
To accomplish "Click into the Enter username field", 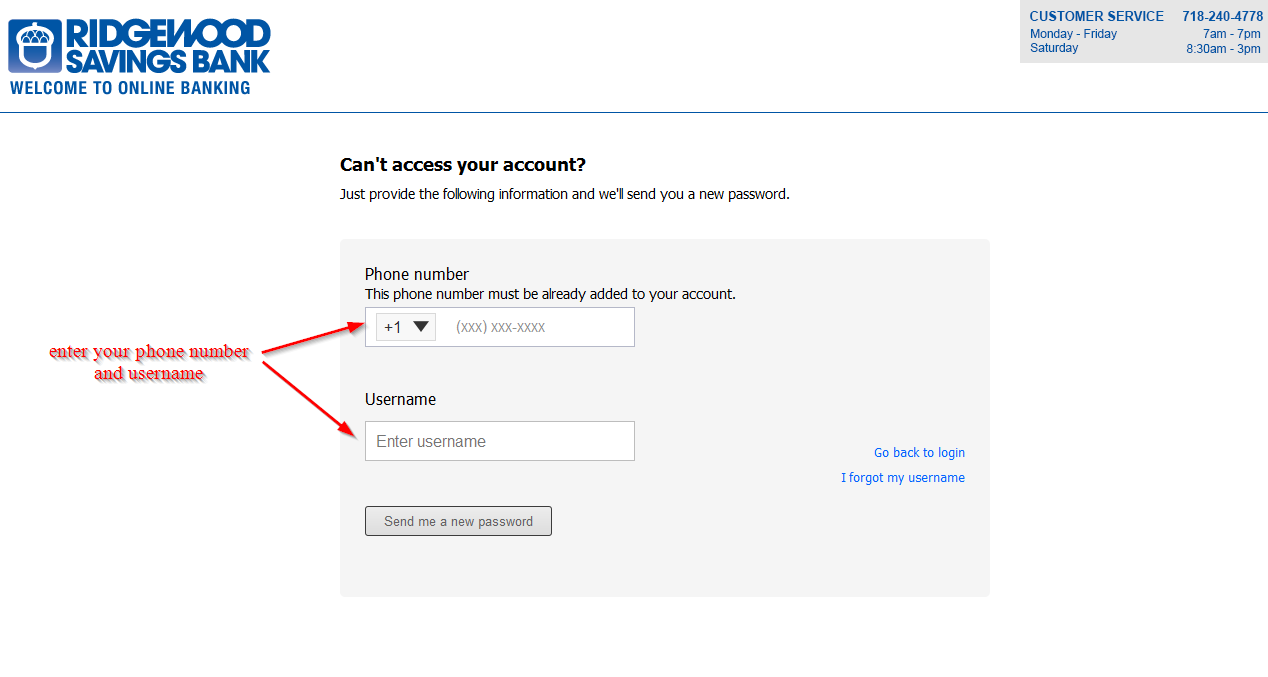I will pos(500,441).
